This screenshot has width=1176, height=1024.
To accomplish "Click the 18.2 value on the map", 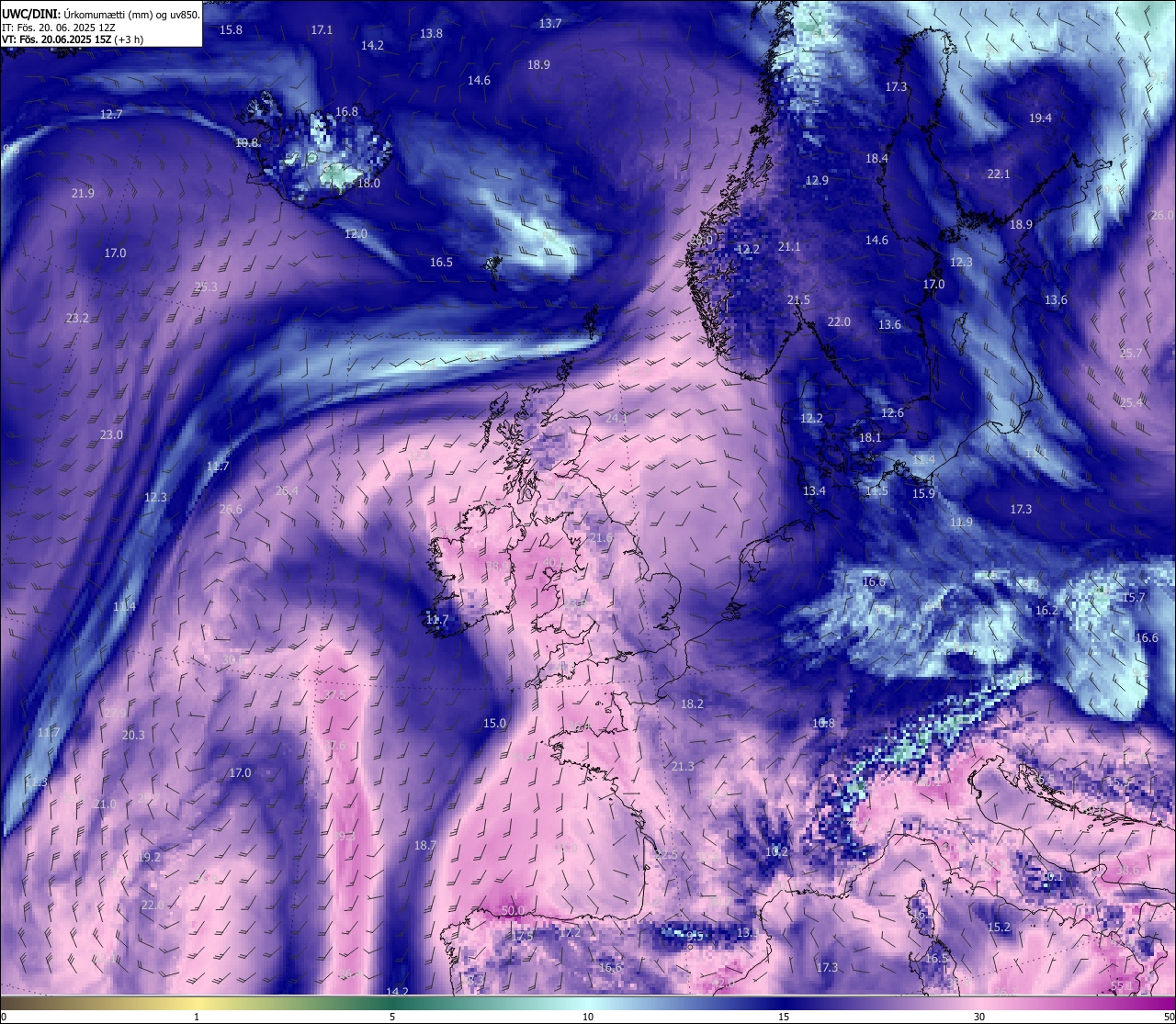I will coord(692,703).
